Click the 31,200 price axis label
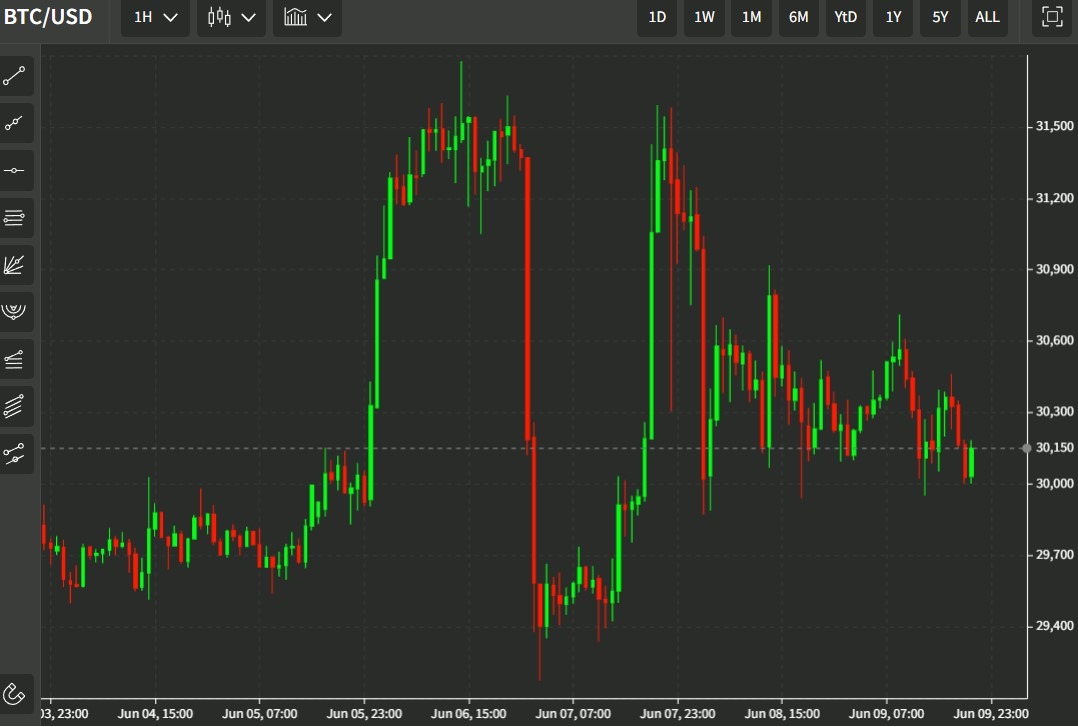This screenshot has height=727, width=1078. 1055,198
